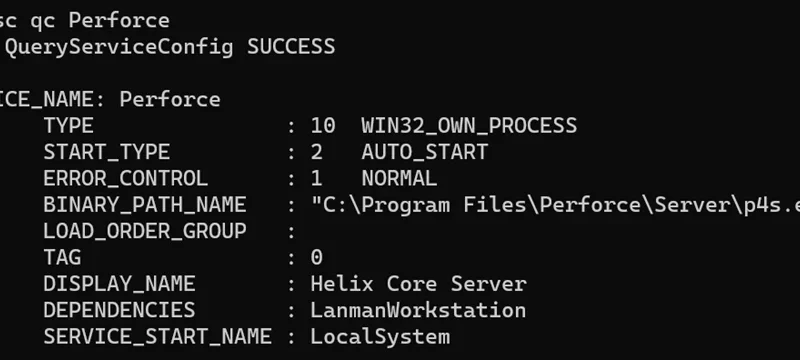The width and height of the screenshot is (800, 360).
Task: Click the ERROR_CONTROL label
Action: [x=126, y=178]
